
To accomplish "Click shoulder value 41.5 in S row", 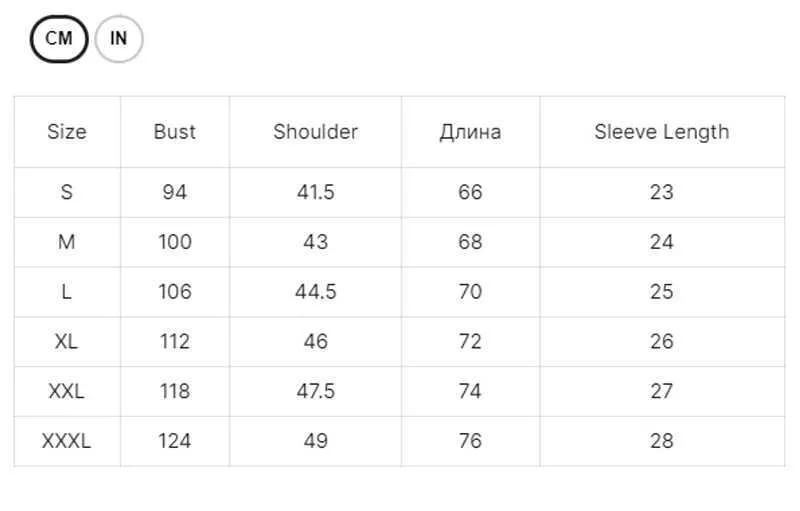I will click(315, 192).
